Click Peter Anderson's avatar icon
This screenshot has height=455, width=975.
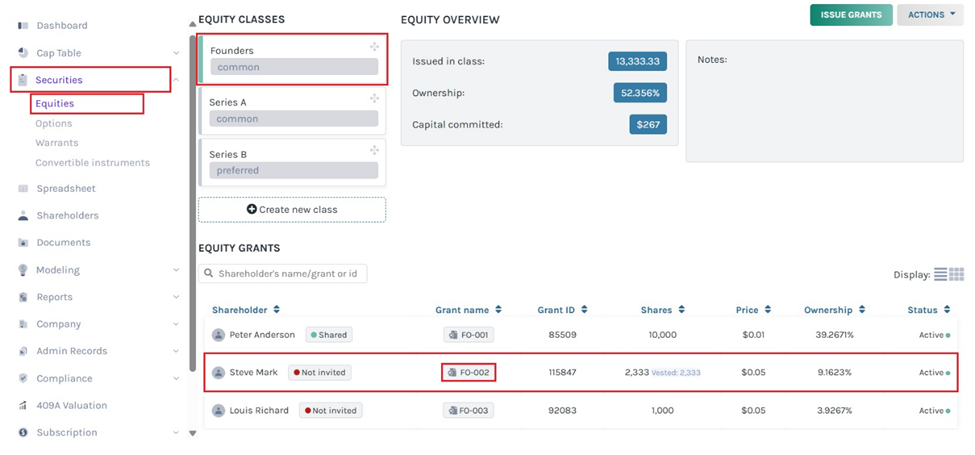(218, 335)
